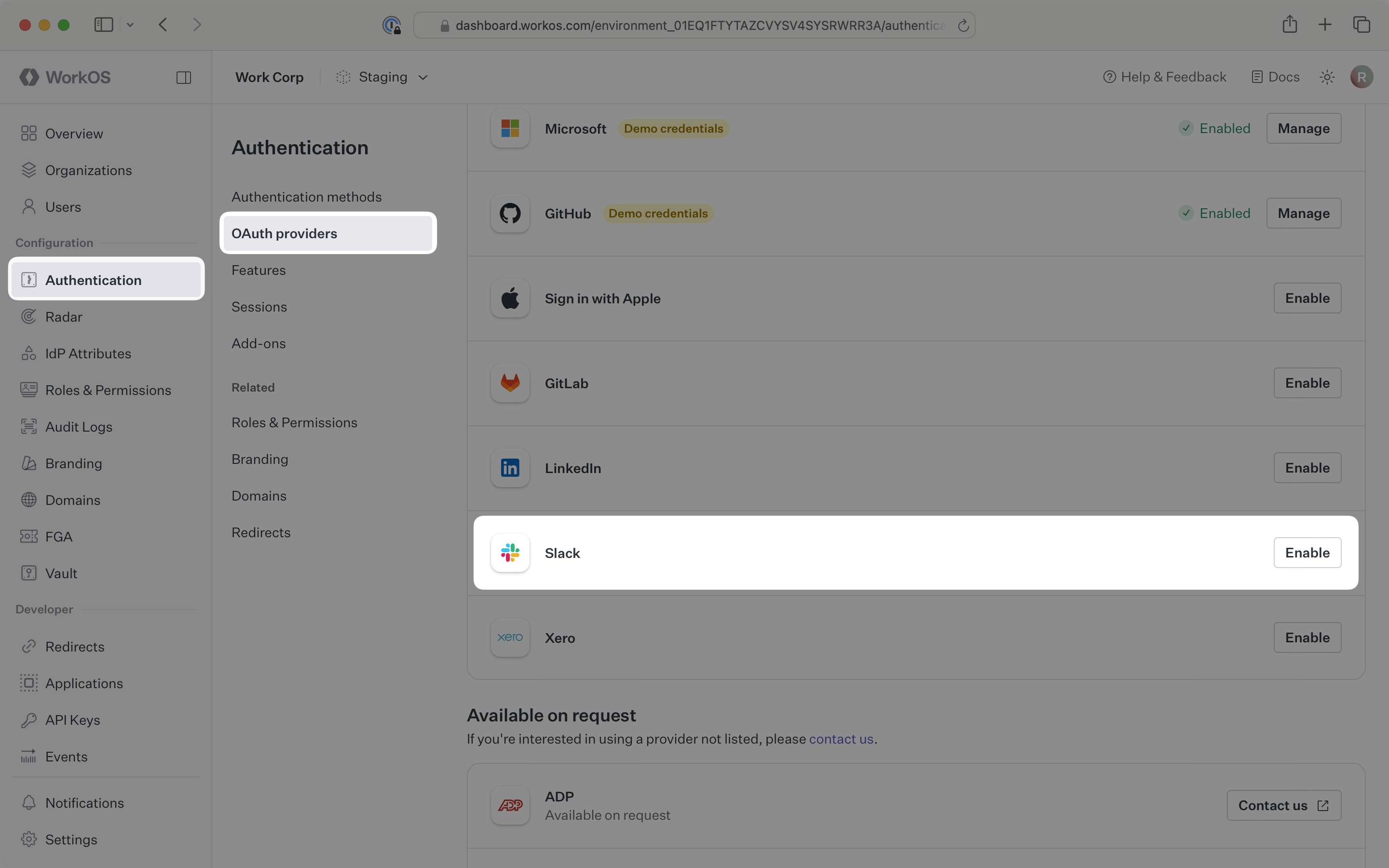This screenshot has width=1389, height=868.
Task: Click Contact us for ADP
Action: click(x=1282, y=805)
